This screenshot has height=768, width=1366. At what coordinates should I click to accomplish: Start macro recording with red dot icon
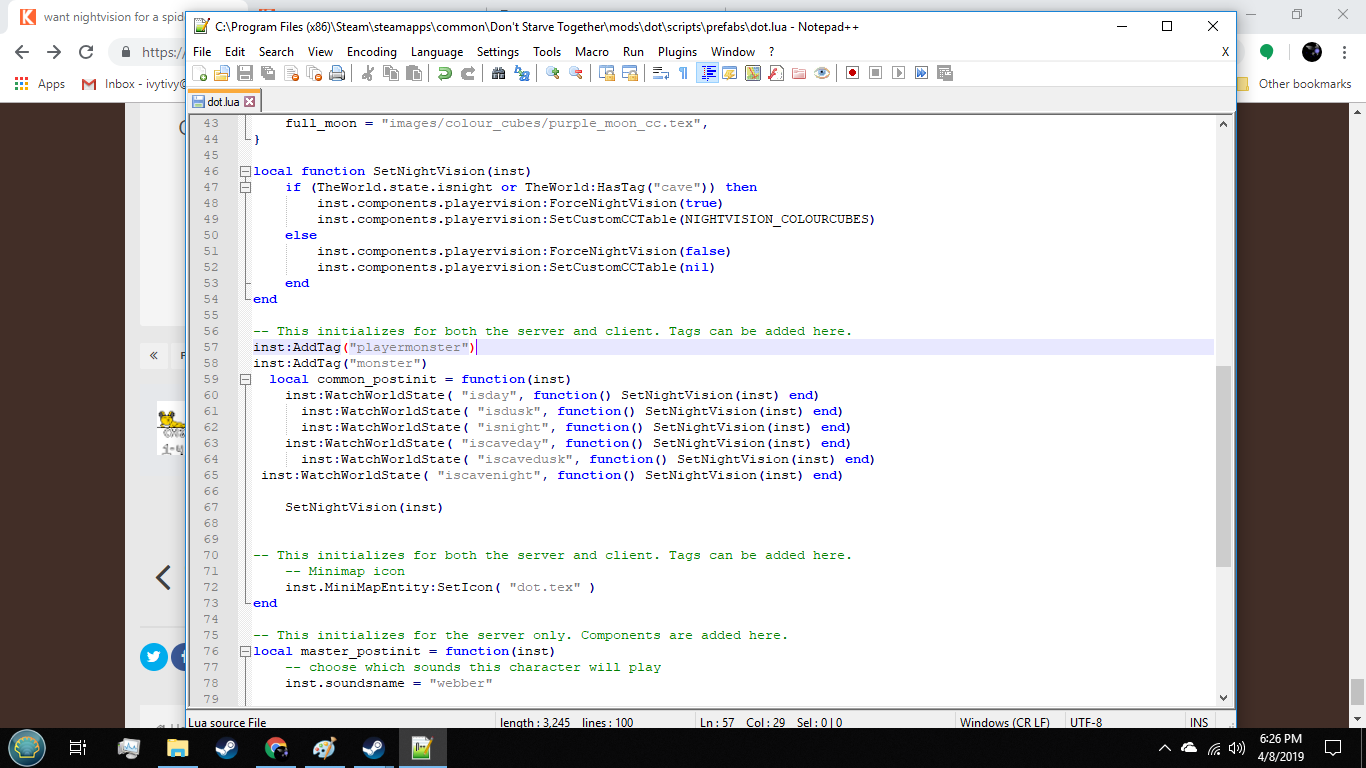tap(852, 73)
